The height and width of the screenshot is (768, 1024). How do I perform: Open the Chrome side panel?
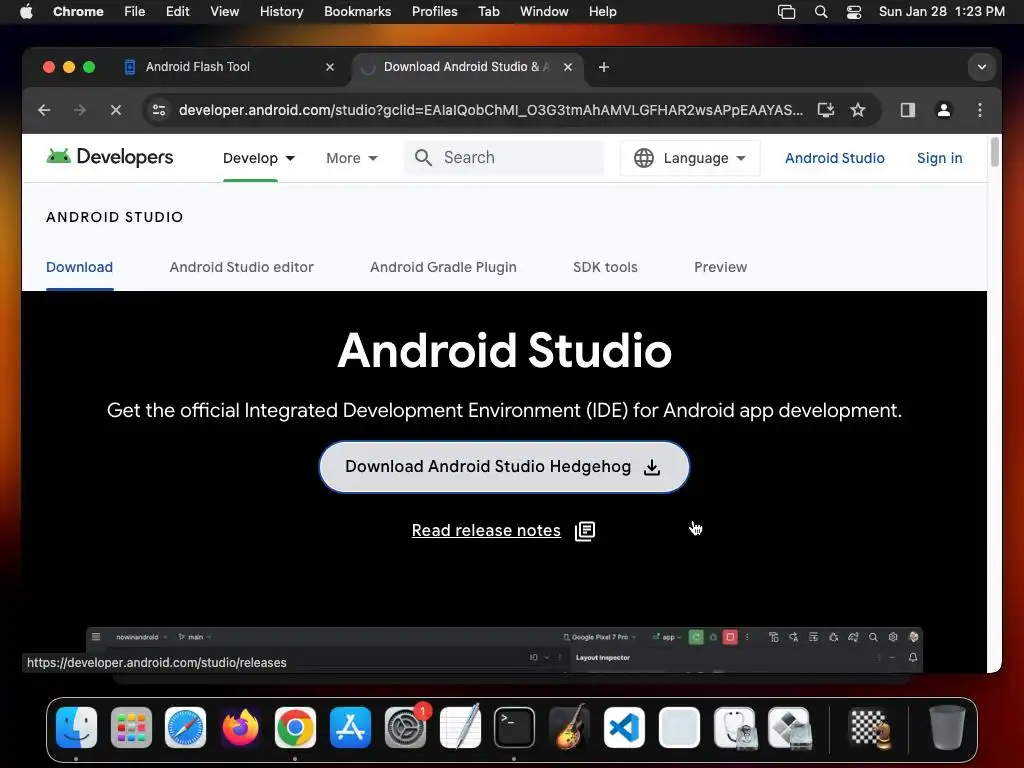[x=908, y=110]
